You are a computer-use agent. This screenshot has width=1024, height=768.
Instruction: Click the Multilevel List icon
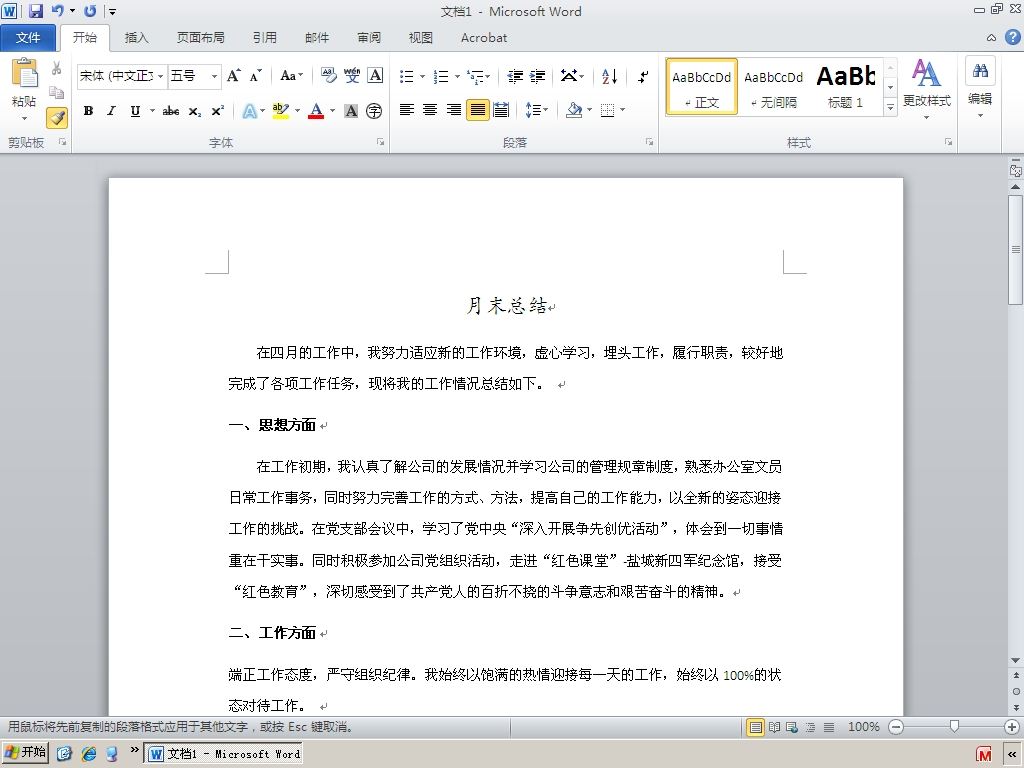pos(477,77)
